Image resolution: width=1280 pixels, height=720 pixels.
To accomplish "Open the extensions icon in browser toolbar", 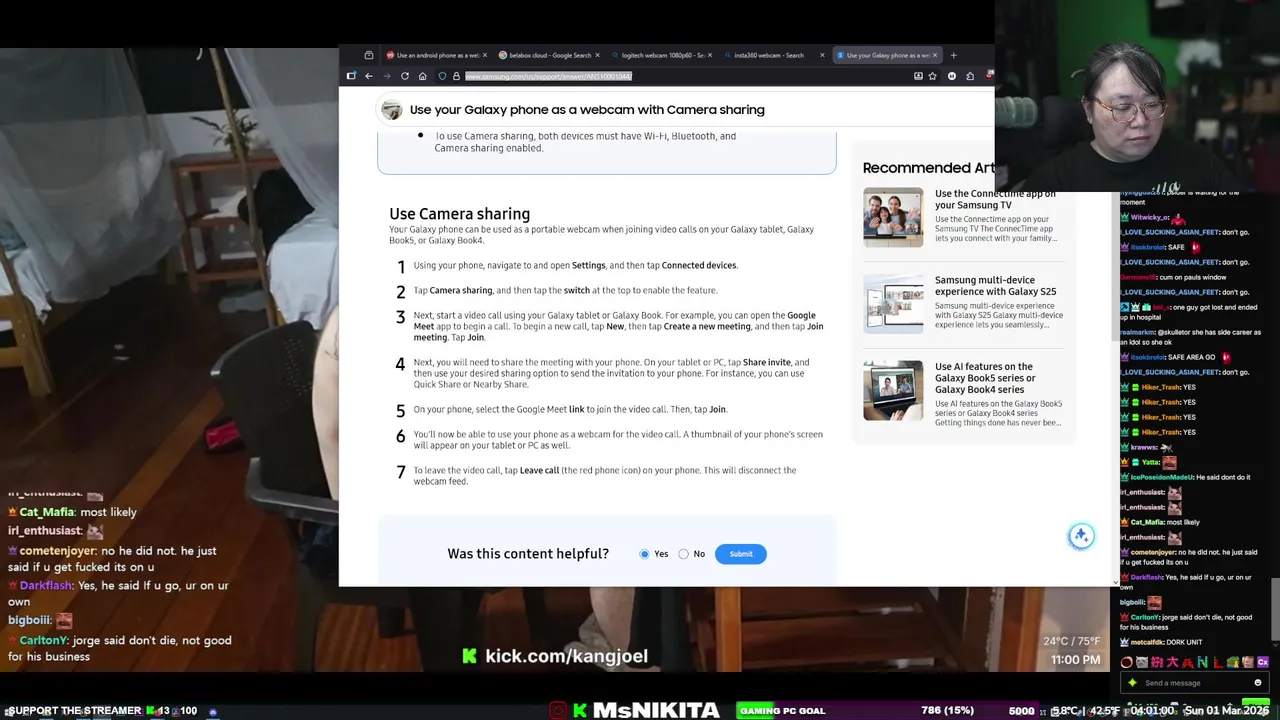I will point(970,76).
